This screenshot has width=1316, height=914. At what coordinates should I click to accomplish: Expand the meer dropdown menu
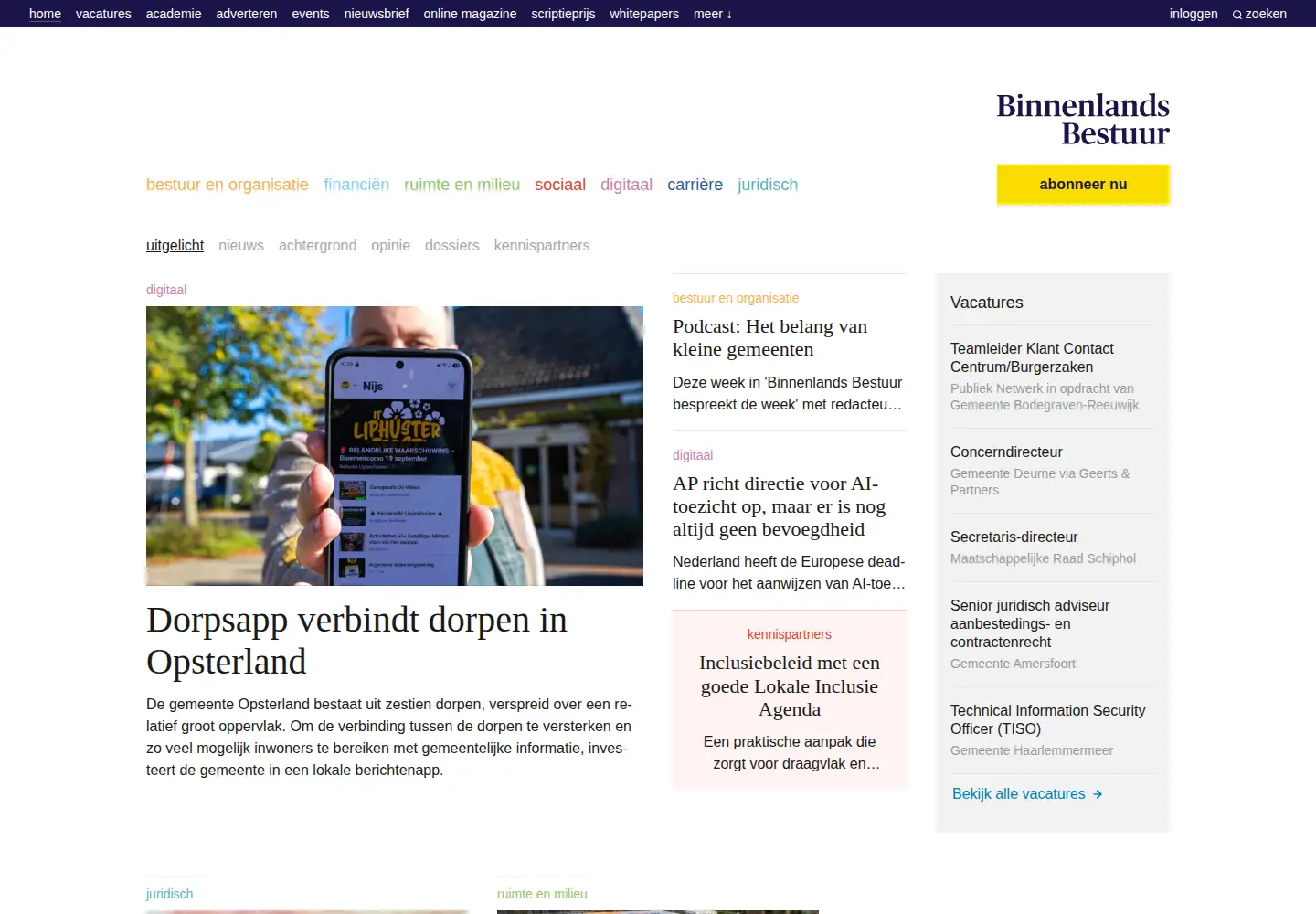[713, 14]
